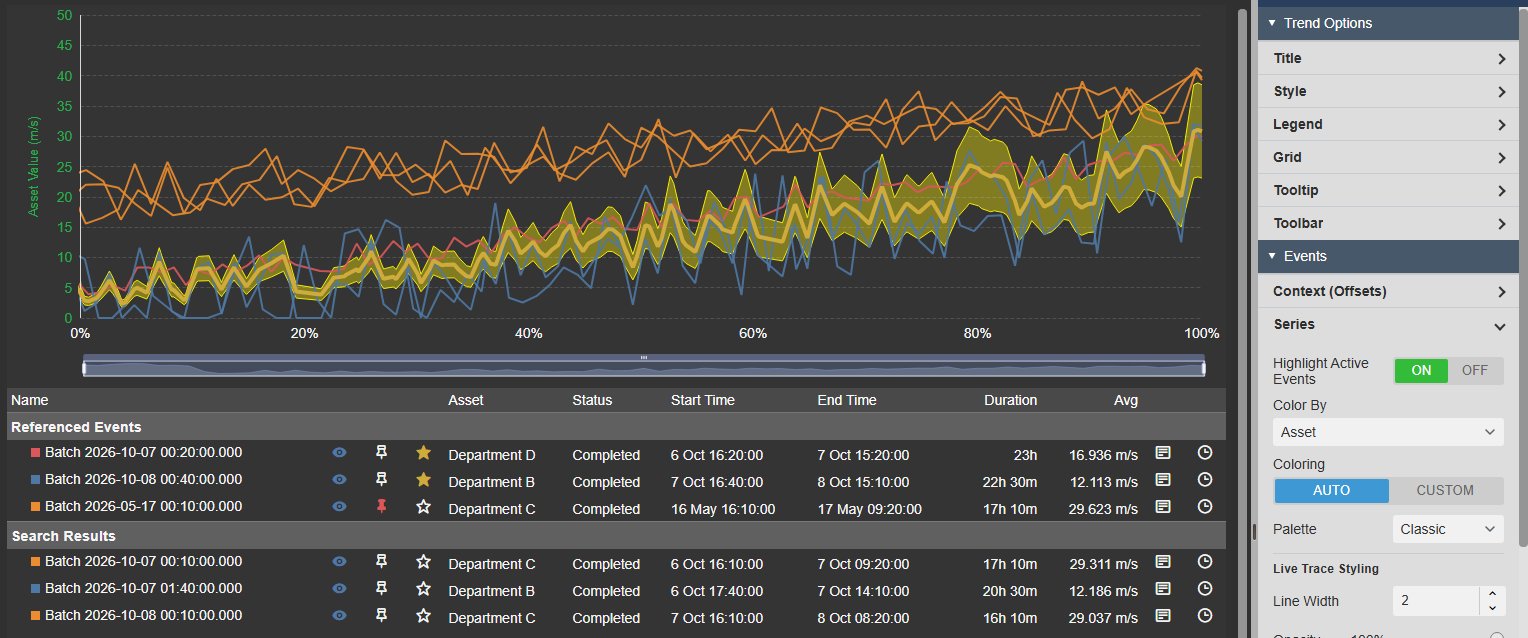Collapse the Series subsection

1389,324
